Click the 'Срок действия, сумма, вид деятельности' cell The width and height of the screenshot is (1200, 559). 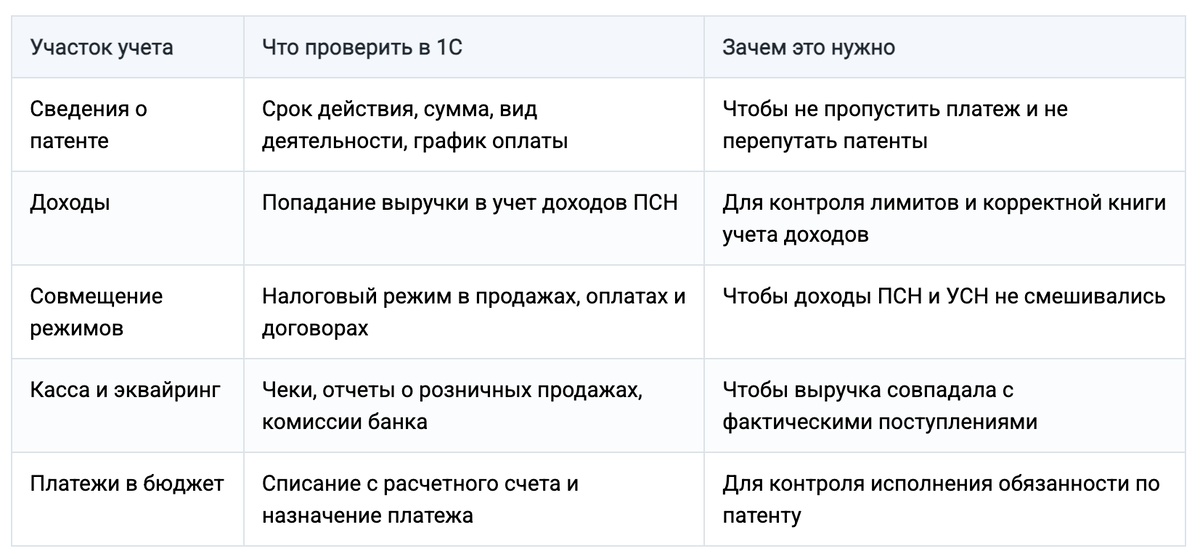(x=474, y=125)
